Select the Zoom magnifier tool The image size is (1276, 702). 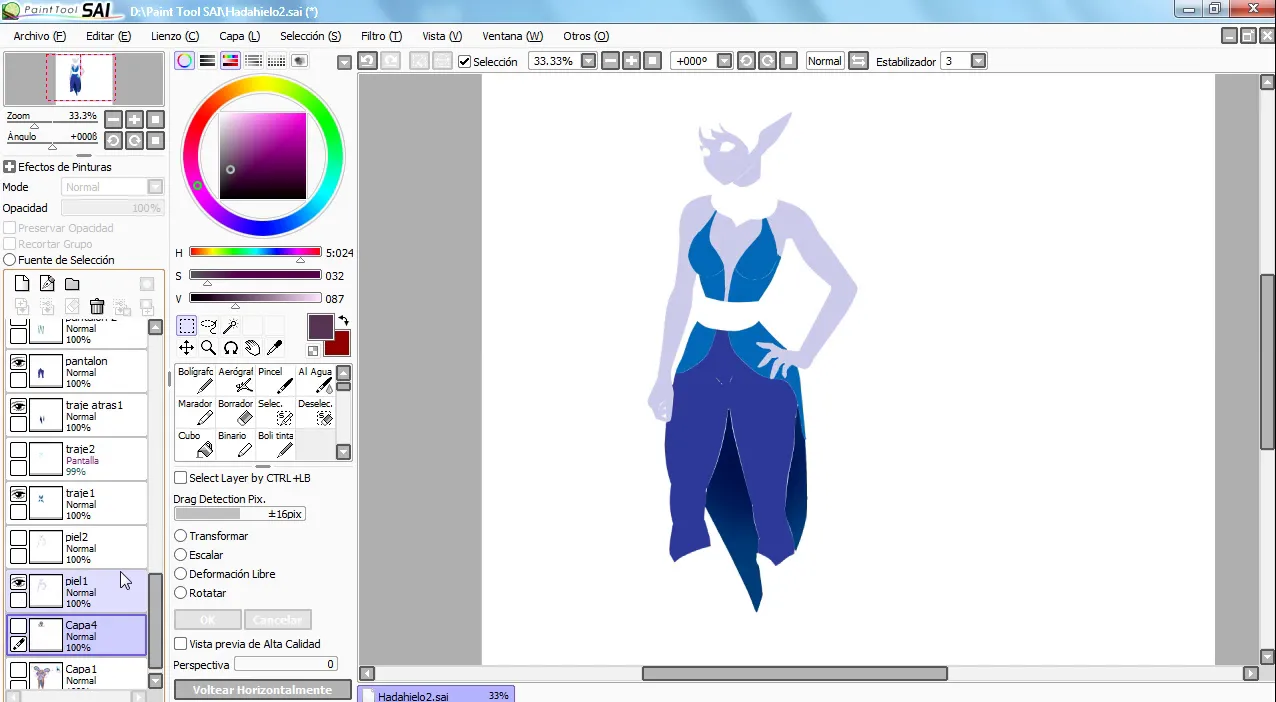tap(208, 348)
